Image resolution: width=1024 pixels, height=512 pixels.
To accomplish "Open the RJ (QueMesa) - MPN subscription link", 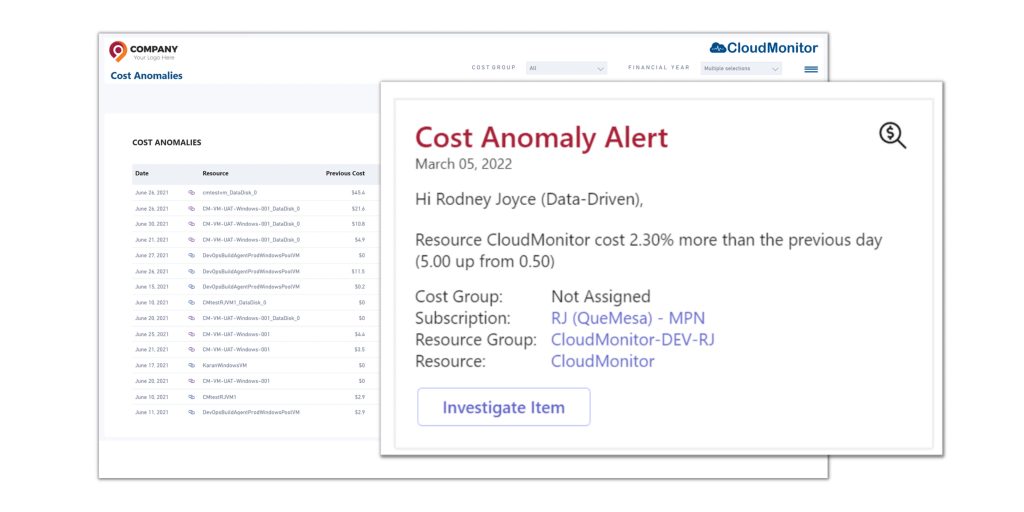I will point(628,318).
